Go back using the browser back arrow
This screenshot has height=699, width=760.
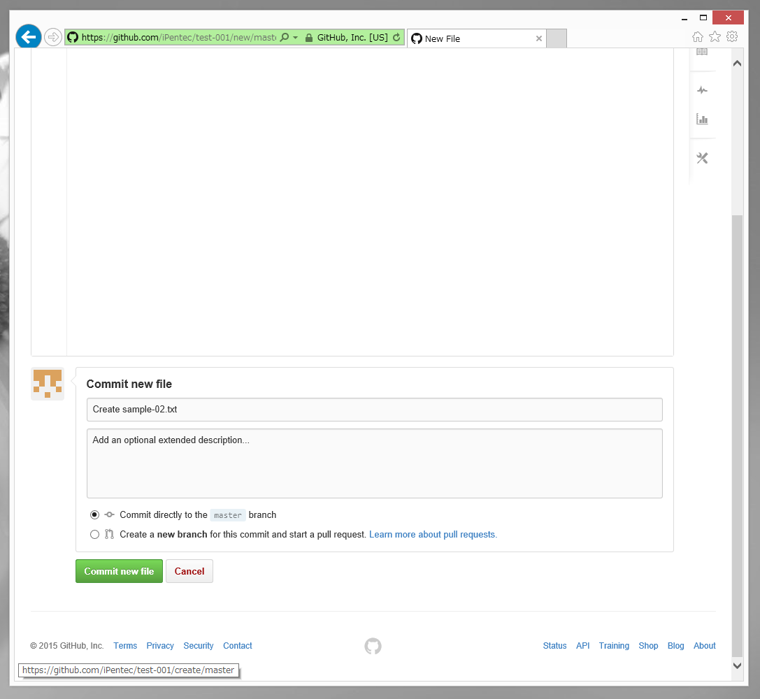(29, 37)
